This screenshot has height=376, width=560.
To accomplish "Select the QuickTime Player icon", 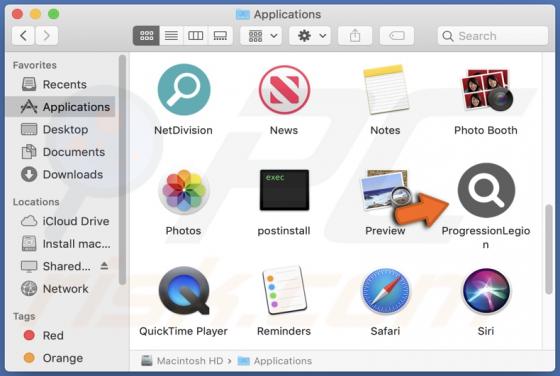I will [184, 291].
